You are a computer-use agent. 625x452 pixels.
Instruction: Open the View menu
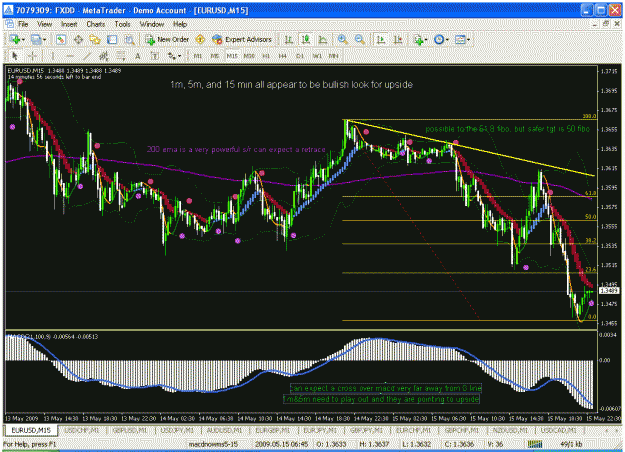(x=45, y=24)
